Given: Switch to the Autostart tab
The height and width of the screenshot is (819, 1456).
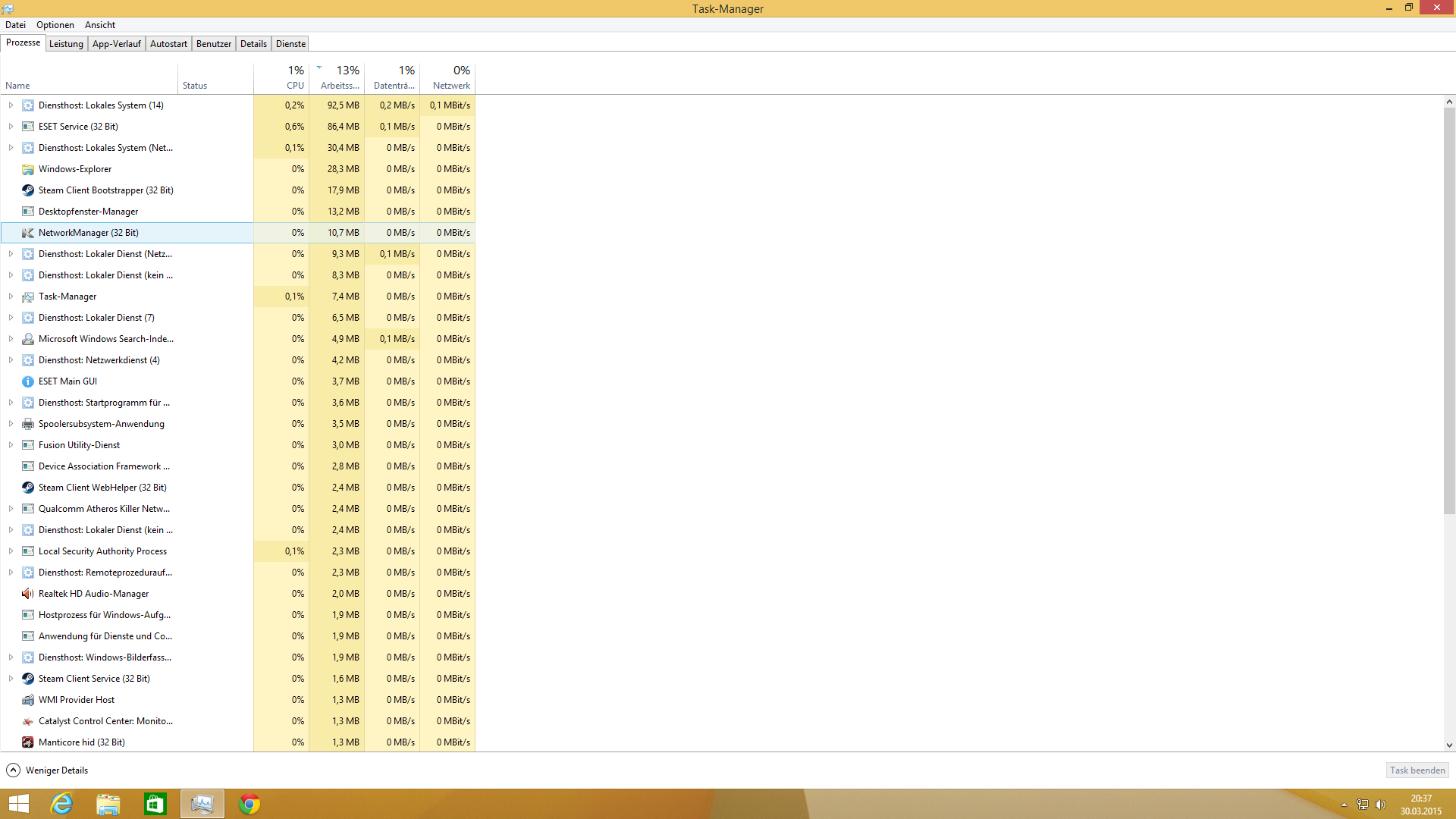Looking at the screenshot, I should click(x=168, y=44).
